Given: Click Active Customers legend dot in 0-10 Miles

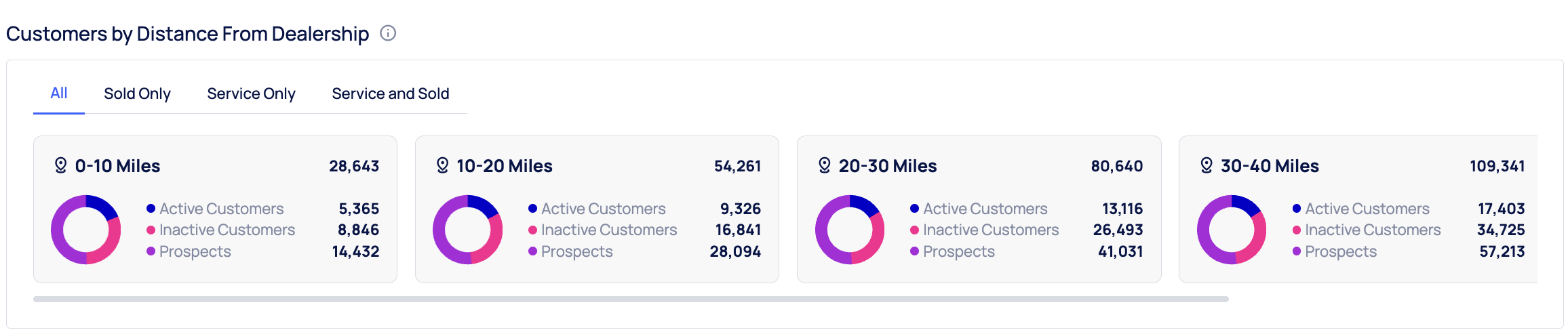Looking at the screenshot, I should tap(151, 209).
